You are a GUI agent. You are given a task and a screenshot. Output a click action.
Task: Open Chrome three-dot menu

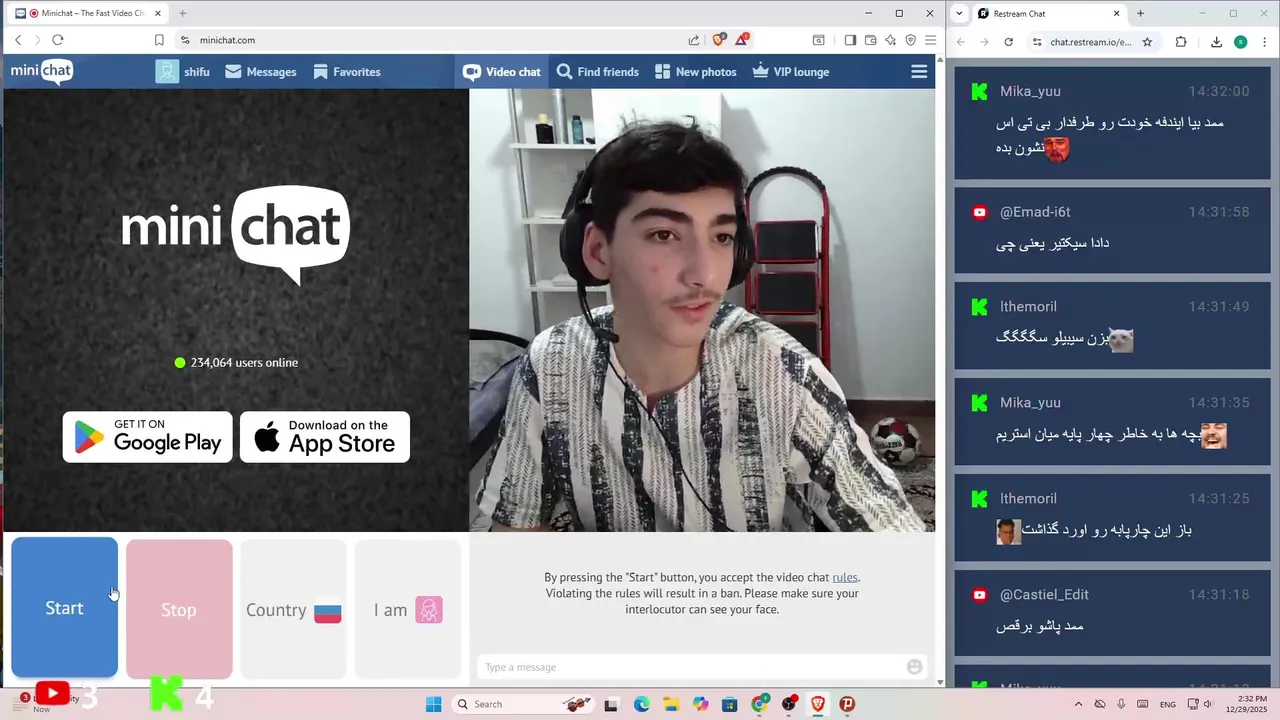coord(1265,42)
